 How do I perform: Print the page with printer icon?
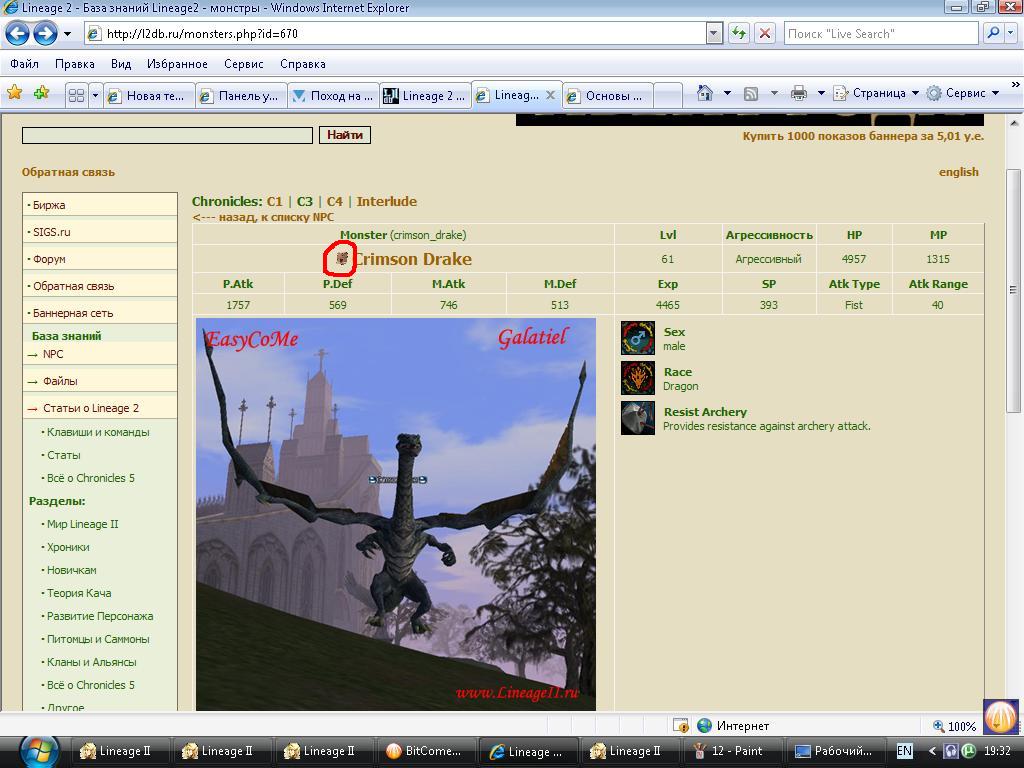799,93
